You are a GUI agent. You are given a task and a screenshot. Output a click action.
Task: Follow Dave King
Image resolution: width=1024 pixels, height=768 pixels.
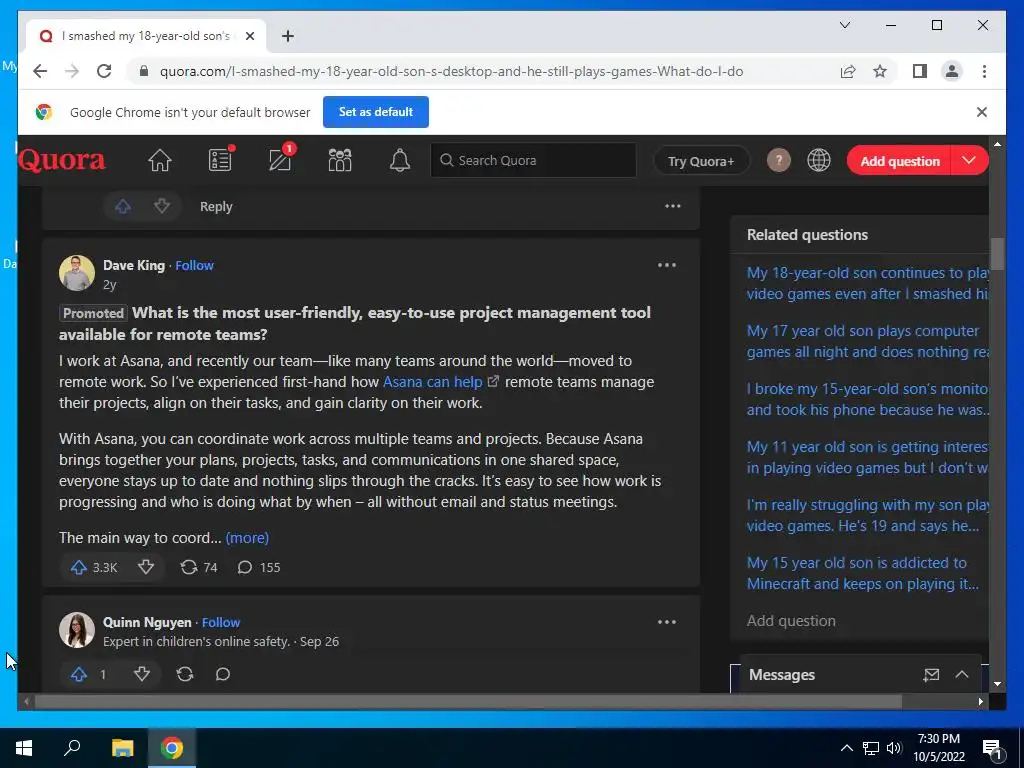pyautogui.click(x=195, y=265)
